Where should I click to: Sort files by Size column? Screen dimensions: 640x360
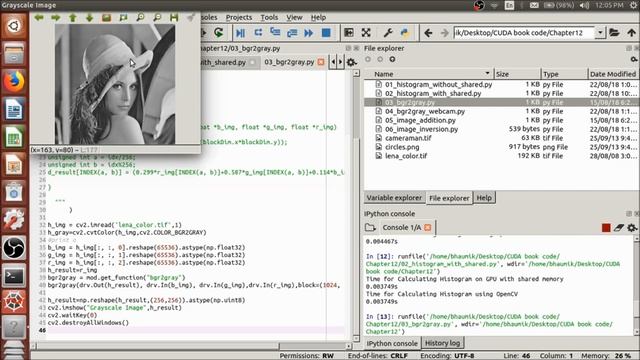click(517, 74)
